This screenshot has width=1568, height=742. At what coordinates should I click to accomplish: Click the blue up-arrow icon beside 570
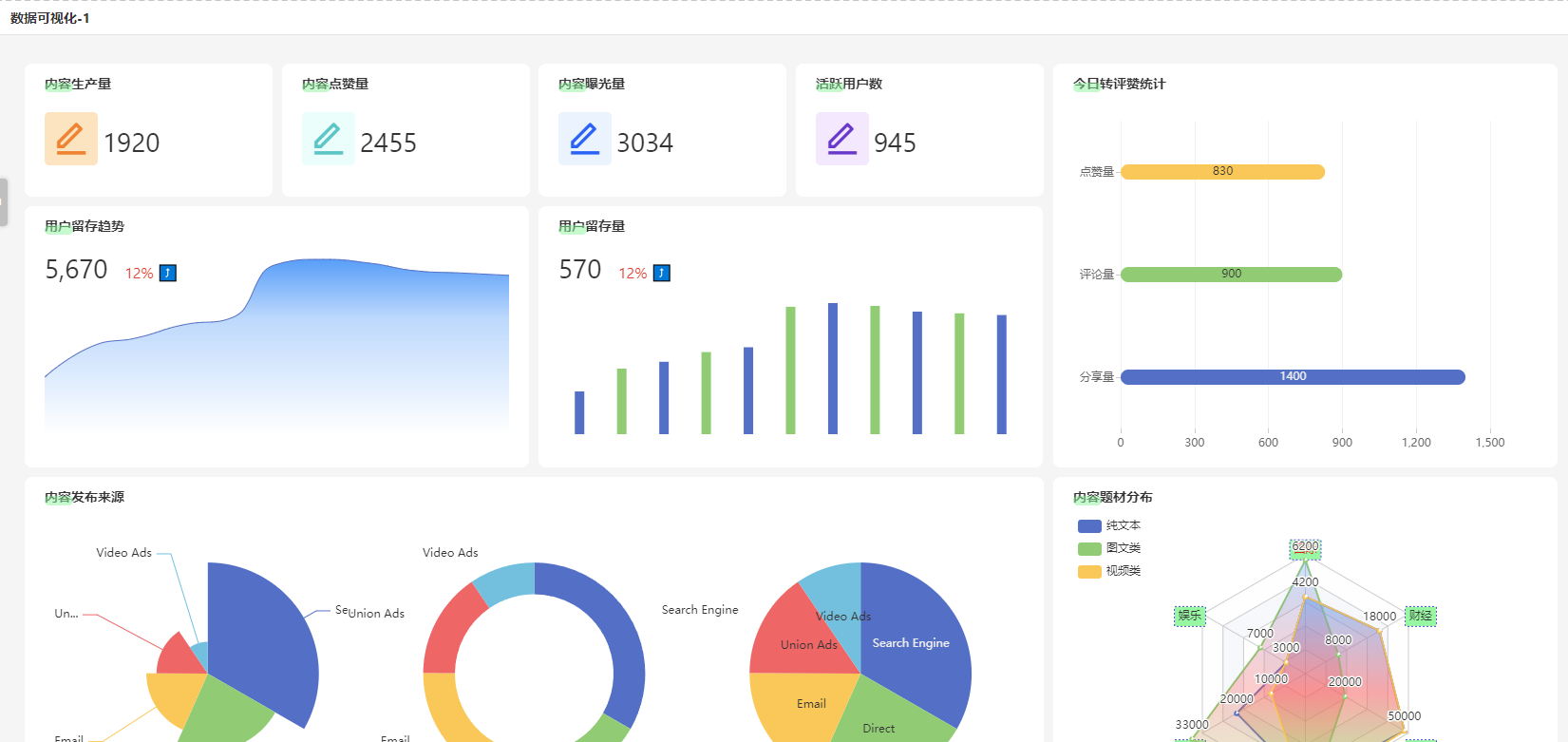click(662, 274)
